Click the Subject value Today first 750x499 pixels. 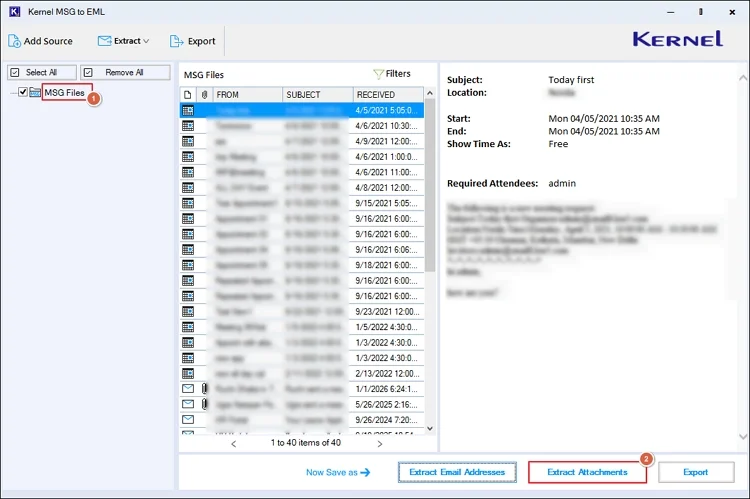pos(571,79)
